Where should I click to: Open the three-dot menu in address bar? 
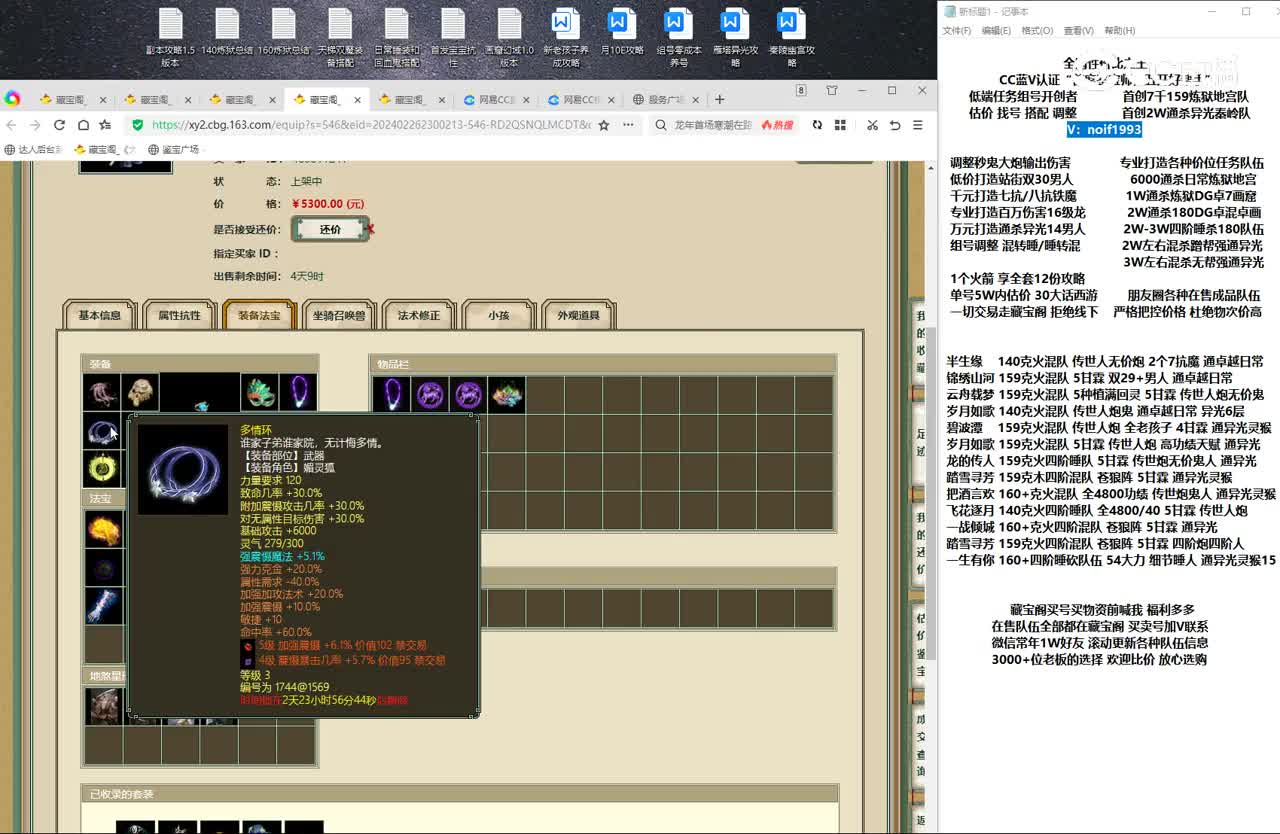coord(627,125)
